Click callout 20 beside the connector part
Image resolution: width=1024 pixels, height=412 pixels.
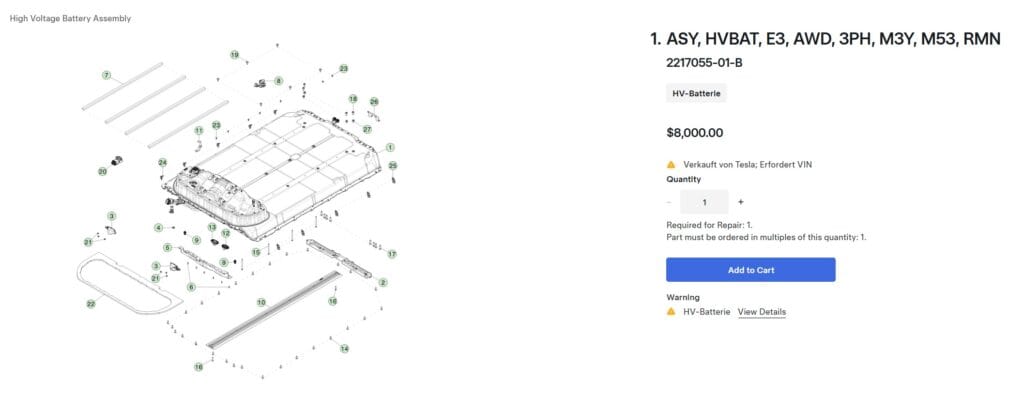coord(103,172)
